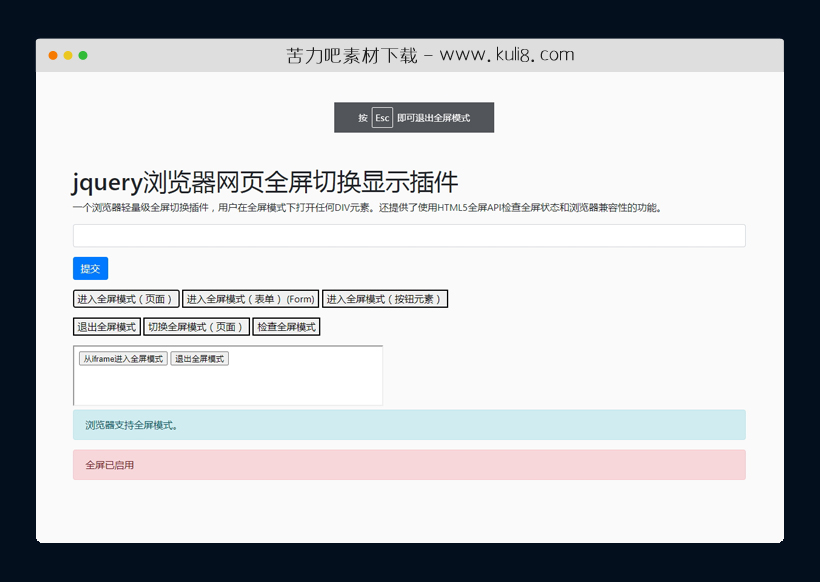The width and height of the screenshot is (820, 582).
Task: Click the 提交 submit button
Action: [89, 268]
